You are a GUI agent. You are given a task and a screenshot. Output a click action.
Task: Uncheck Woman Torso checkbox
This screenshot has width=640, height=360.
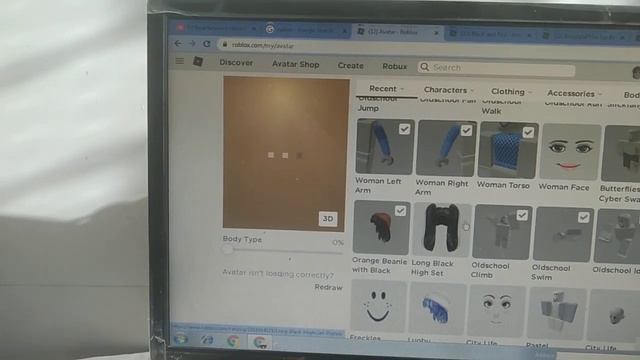(x=528, y=132)
